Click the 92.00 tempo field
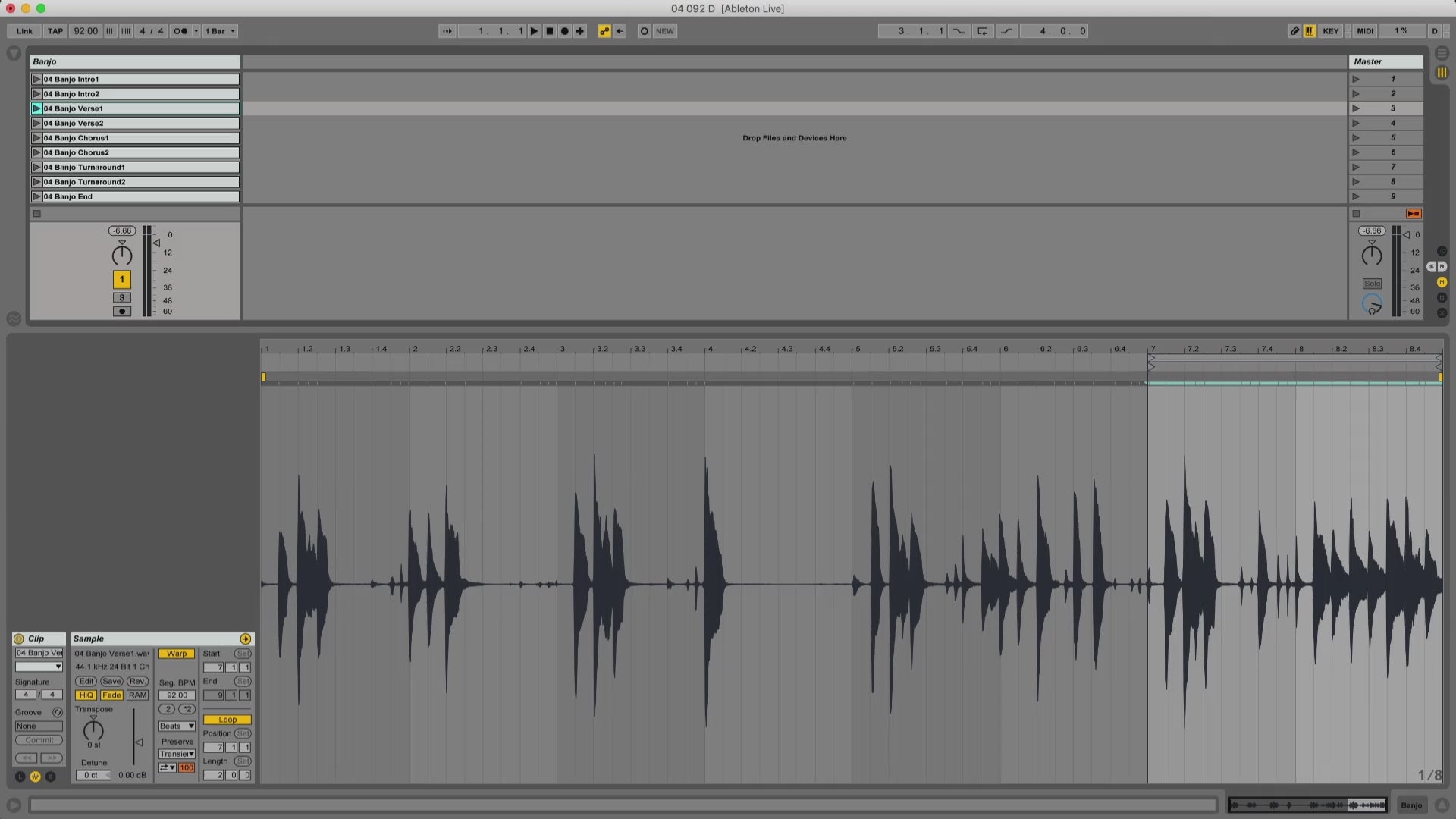1456x819 pixels. 86,31
